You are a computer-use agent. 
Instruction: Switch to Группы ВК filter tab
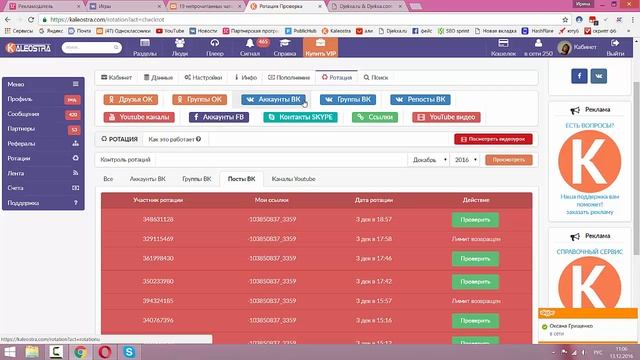pos(197,179)
